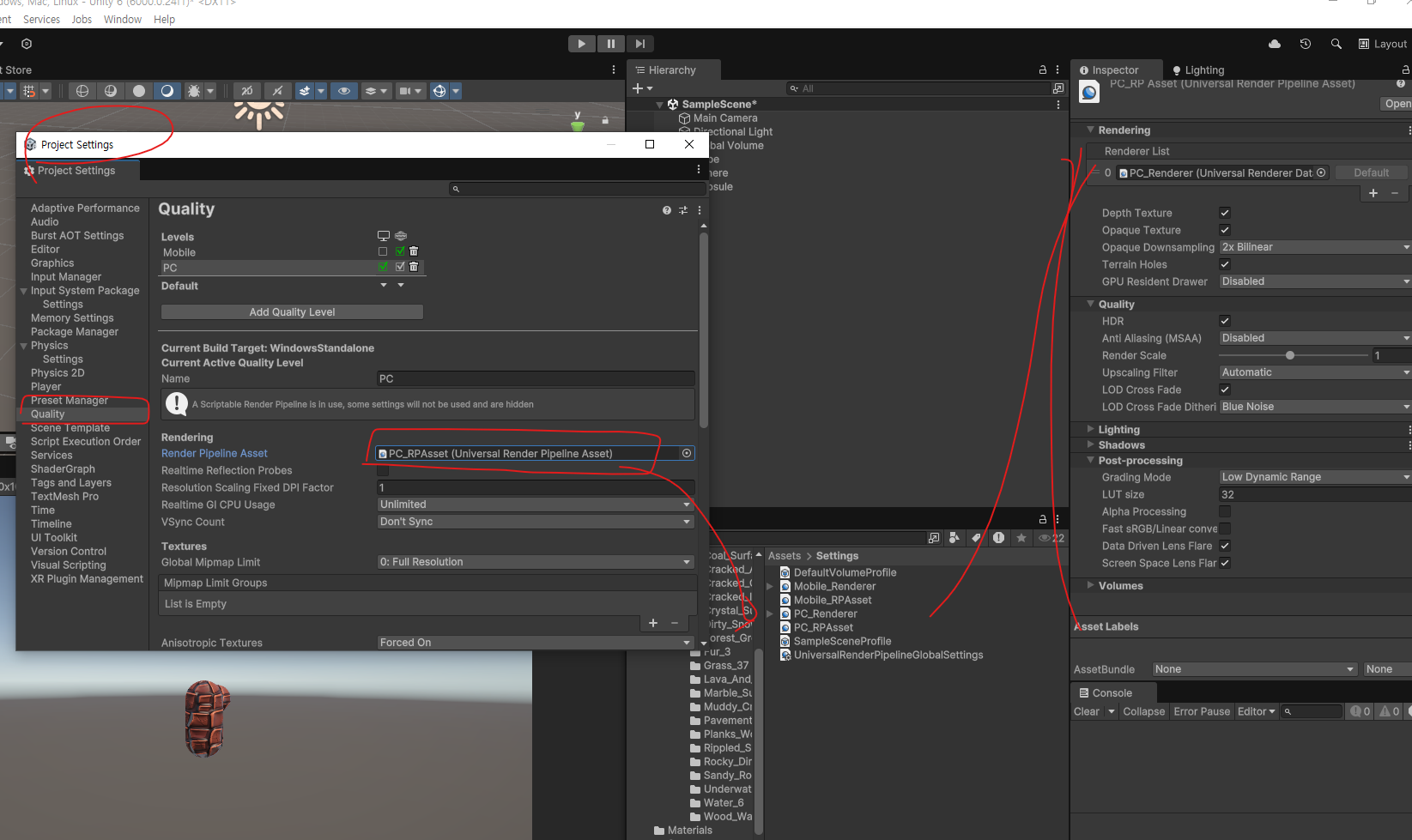The width and height of the screenshot is (1412, 840).
Task: Select the Inspector tab
Action: tap(1115, 70)
